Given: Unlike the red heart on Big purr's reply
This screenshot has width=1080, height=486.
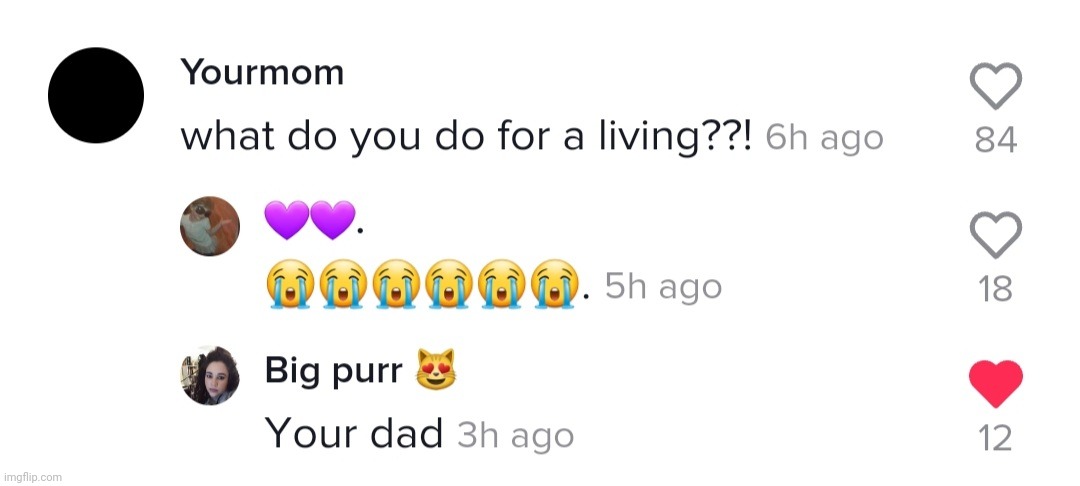Looking at the screenshot, I should point(995,384).
